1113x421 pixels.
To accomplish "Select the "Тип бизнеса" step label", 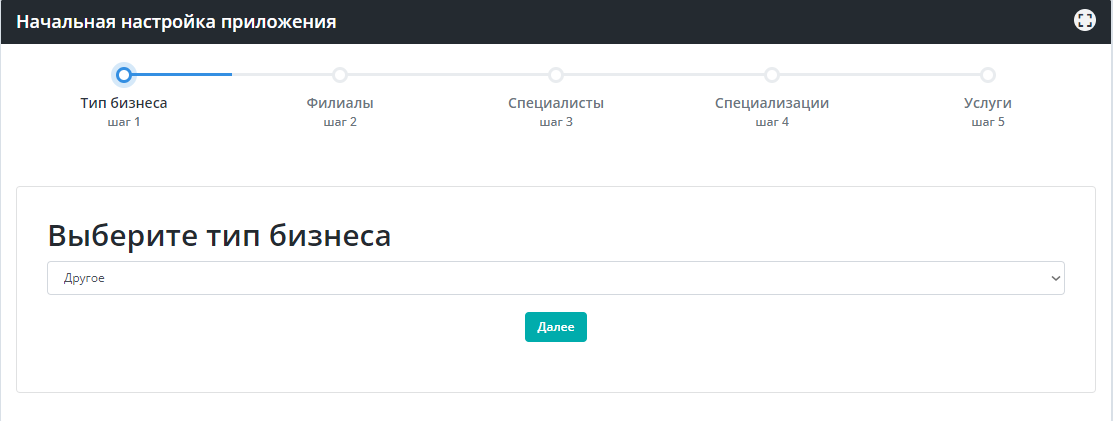I will [124, 103].
